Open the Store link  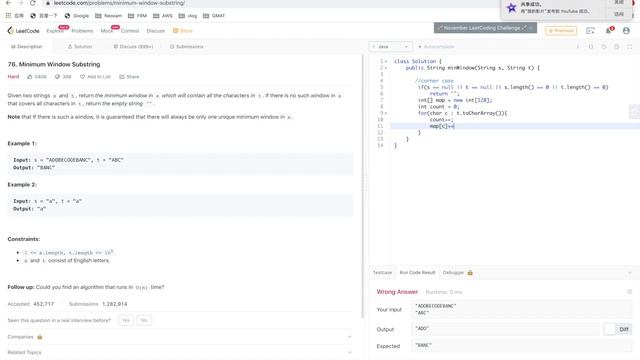point(182,31)
